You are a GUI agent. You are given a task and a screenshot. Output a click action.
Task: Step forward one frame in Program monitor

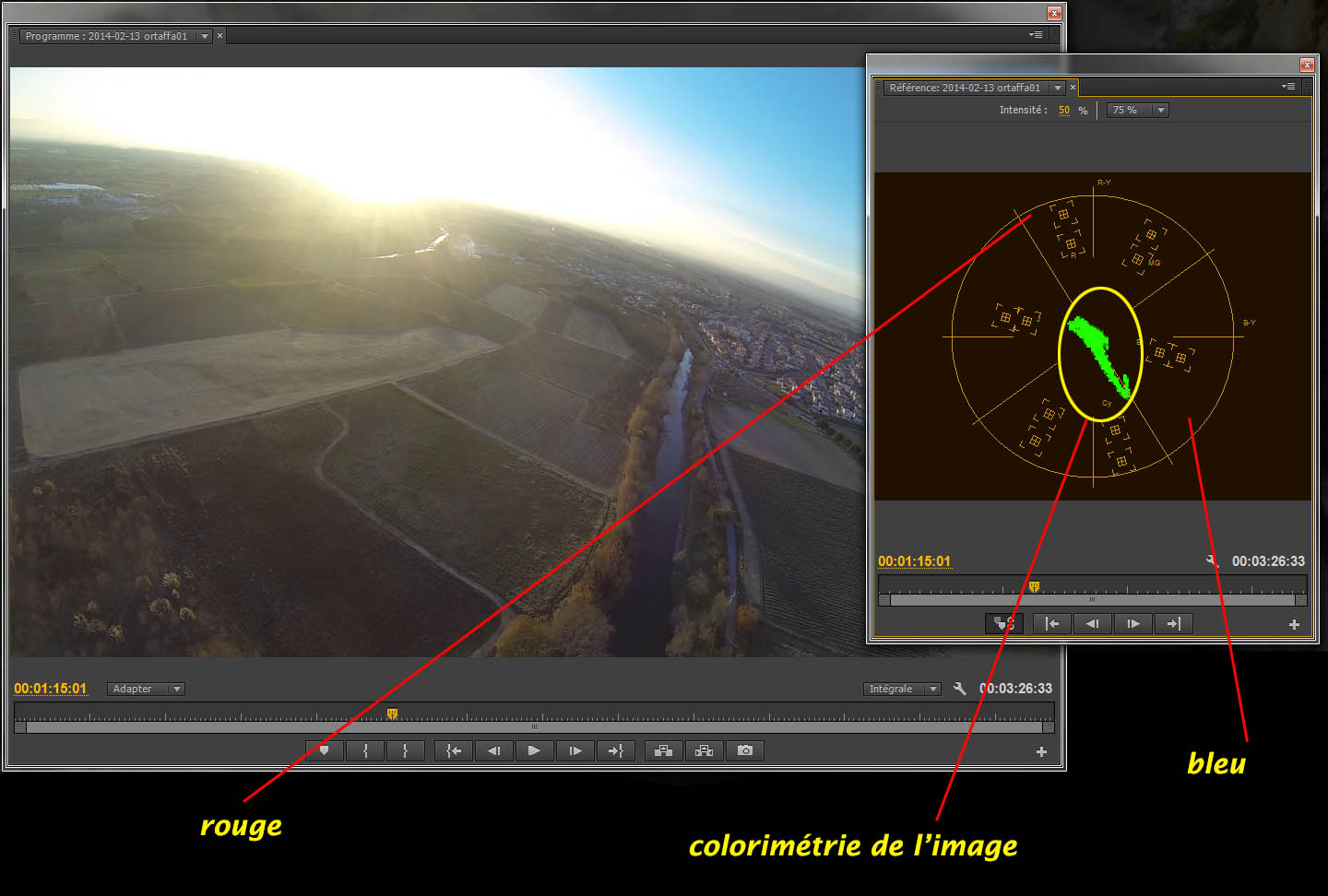click(x=575, y=751)
